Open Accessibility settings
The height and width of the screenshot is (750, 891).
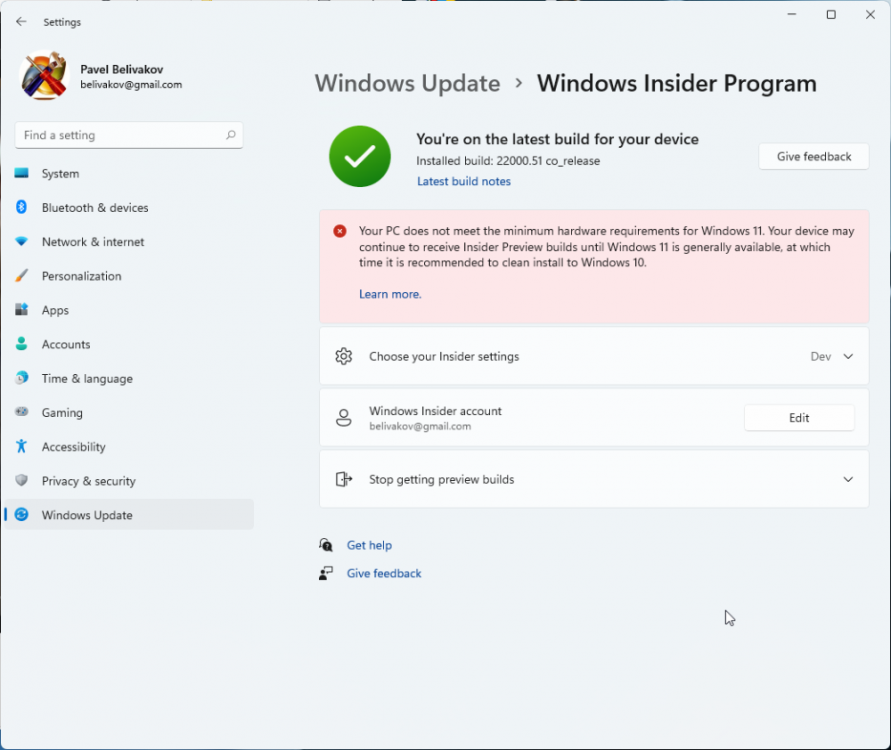coord(129,446)
